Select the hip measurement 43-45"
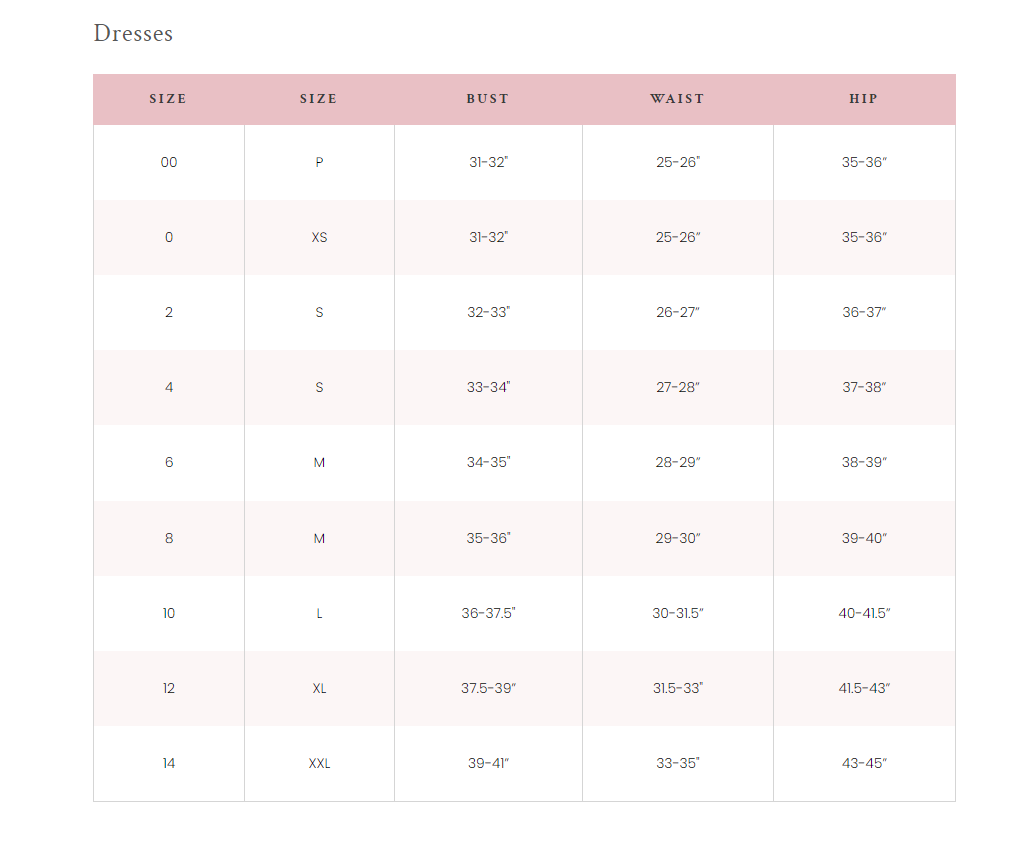Image resolution: width=1032 pixels, height=855 pixels. pos(864,763)
